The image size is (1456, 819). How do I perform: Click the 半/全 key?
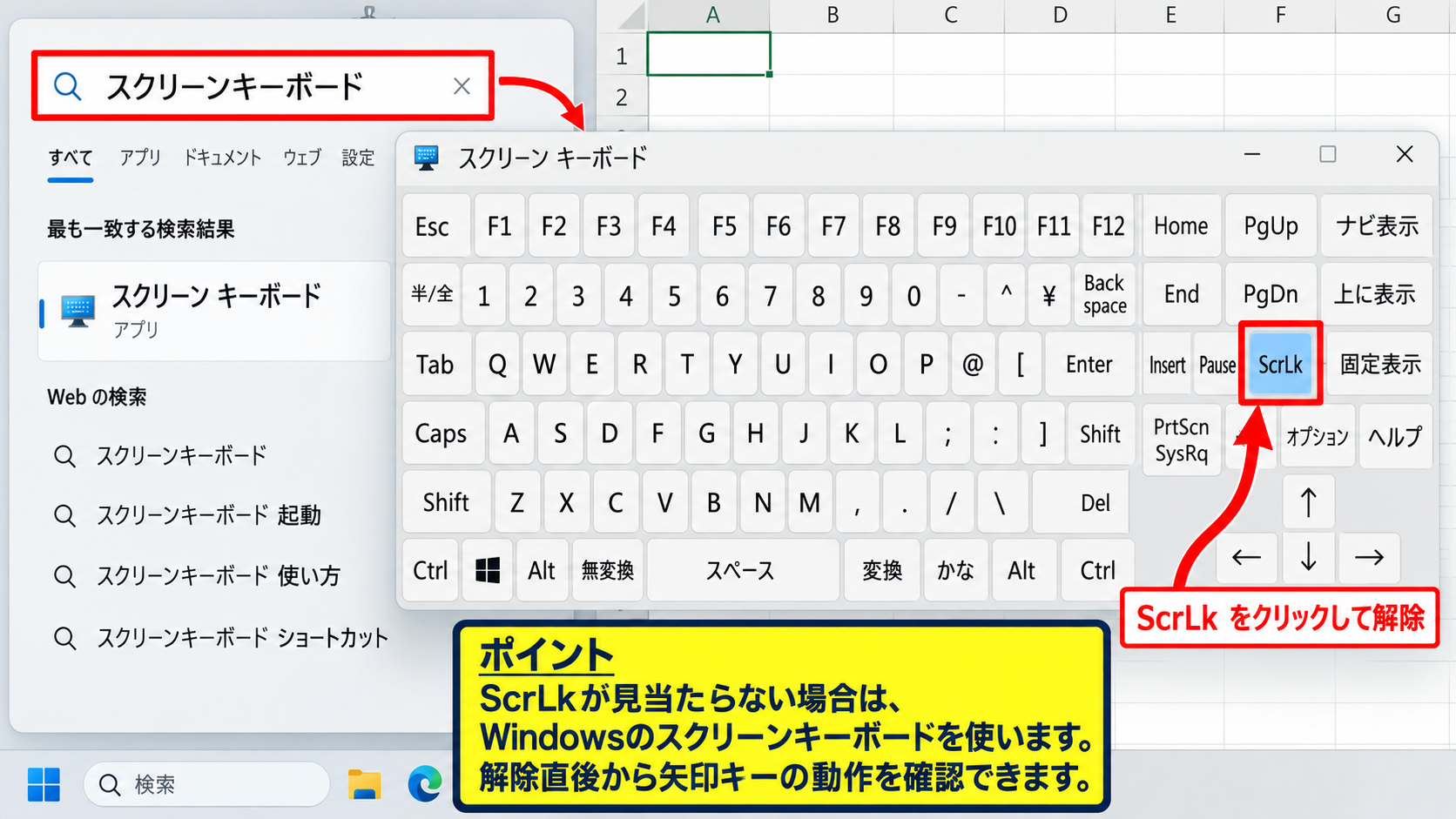pos(432,295)
